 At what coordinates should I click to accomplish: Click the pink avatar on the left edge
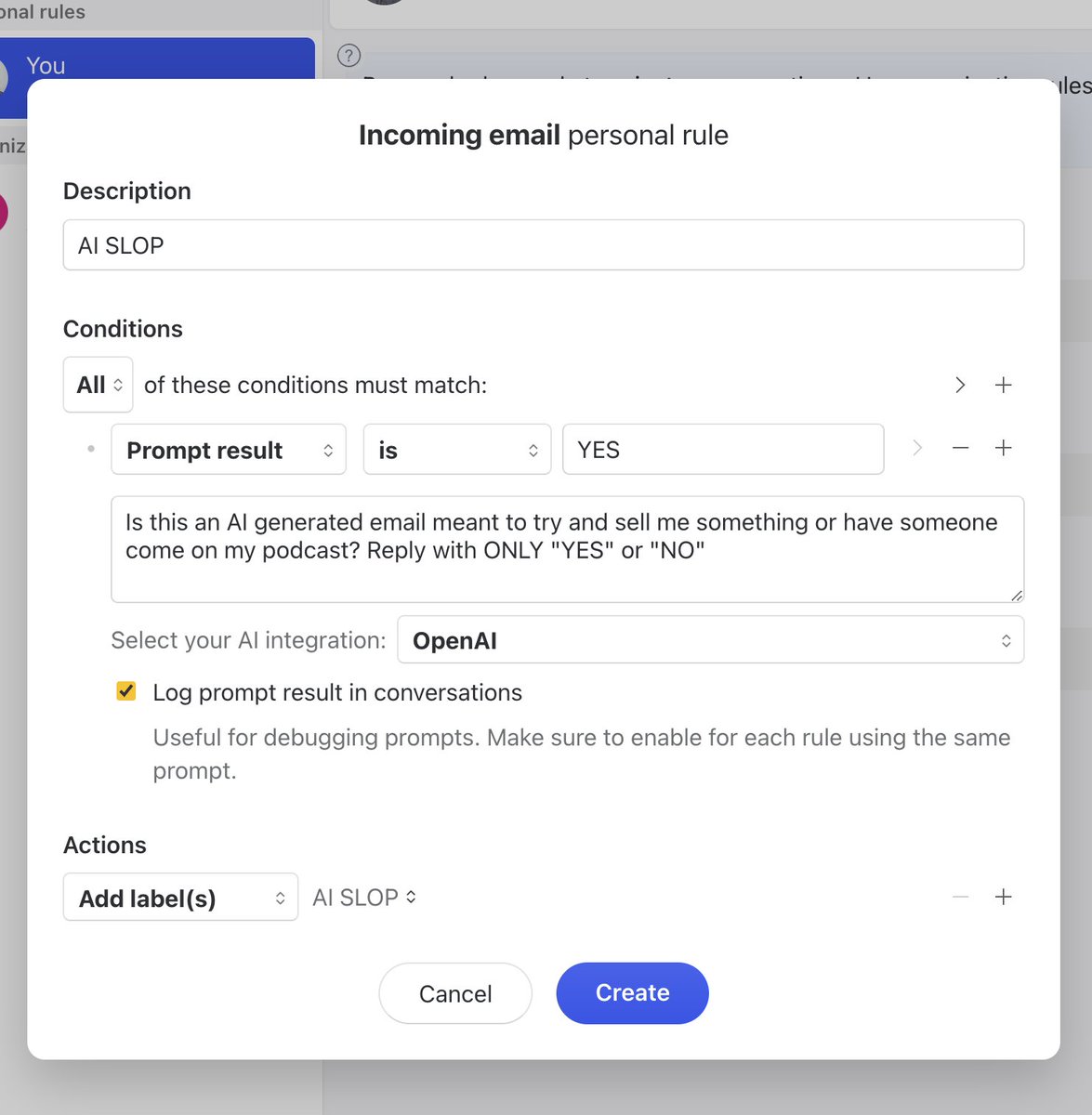tap(5, 212)
